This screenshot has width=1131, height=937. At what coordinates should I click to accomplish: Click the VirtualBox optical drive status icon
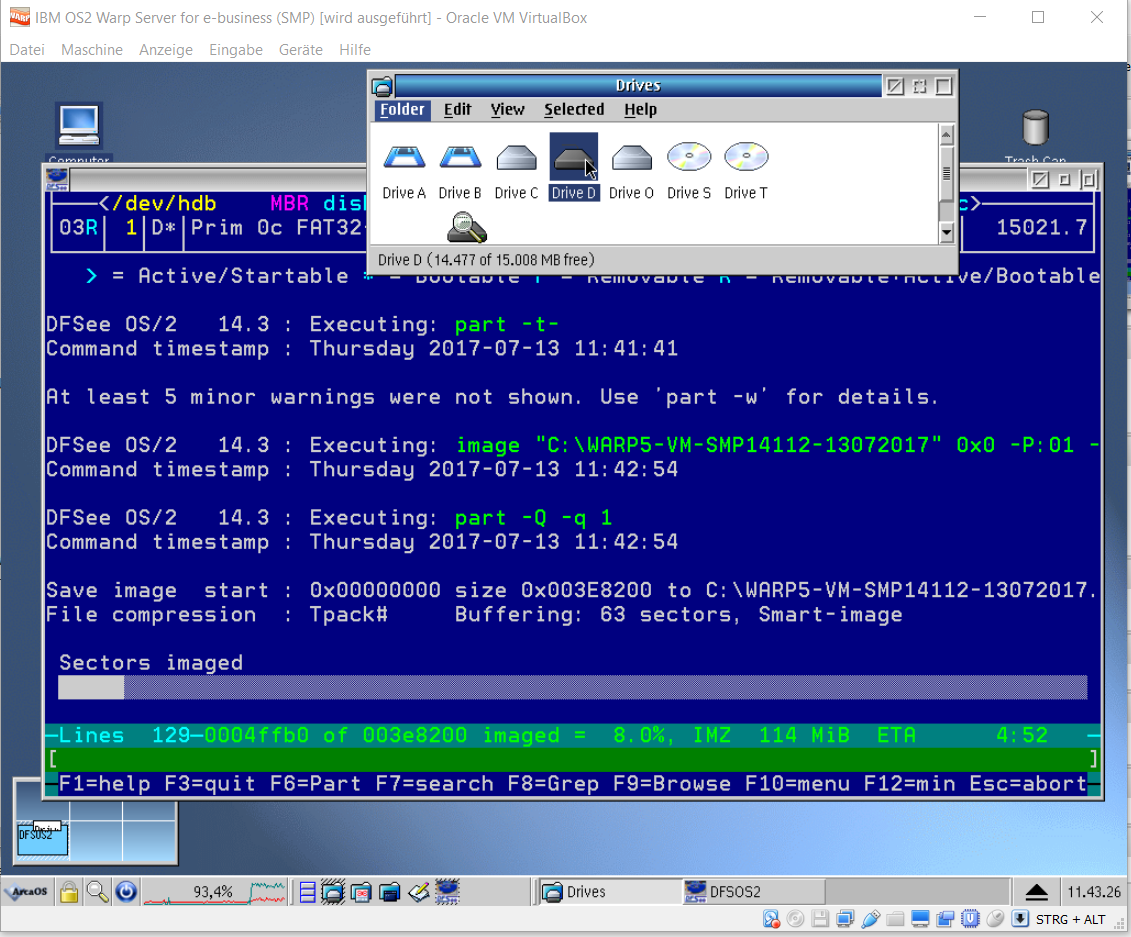pos(796,919)
